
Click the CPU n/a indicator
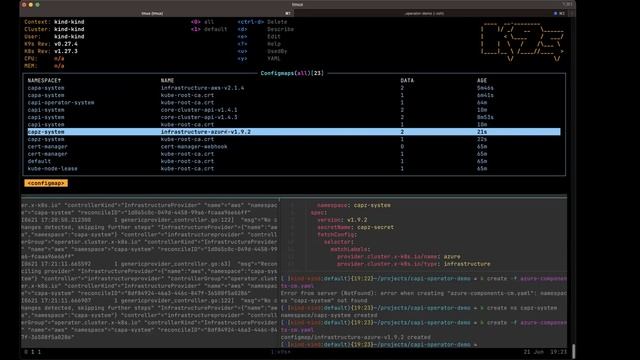(44, 59)
